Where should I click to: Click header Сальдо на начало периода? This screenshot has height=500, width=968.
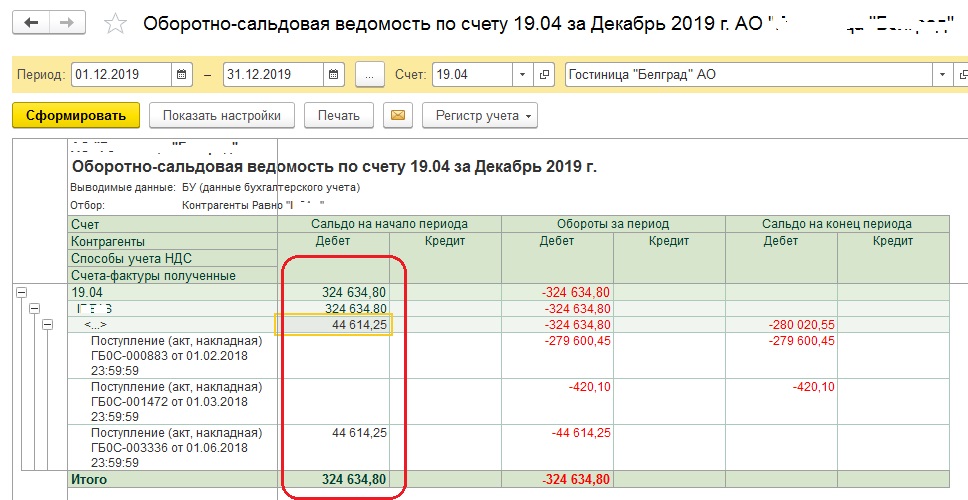tap(390, 224)
